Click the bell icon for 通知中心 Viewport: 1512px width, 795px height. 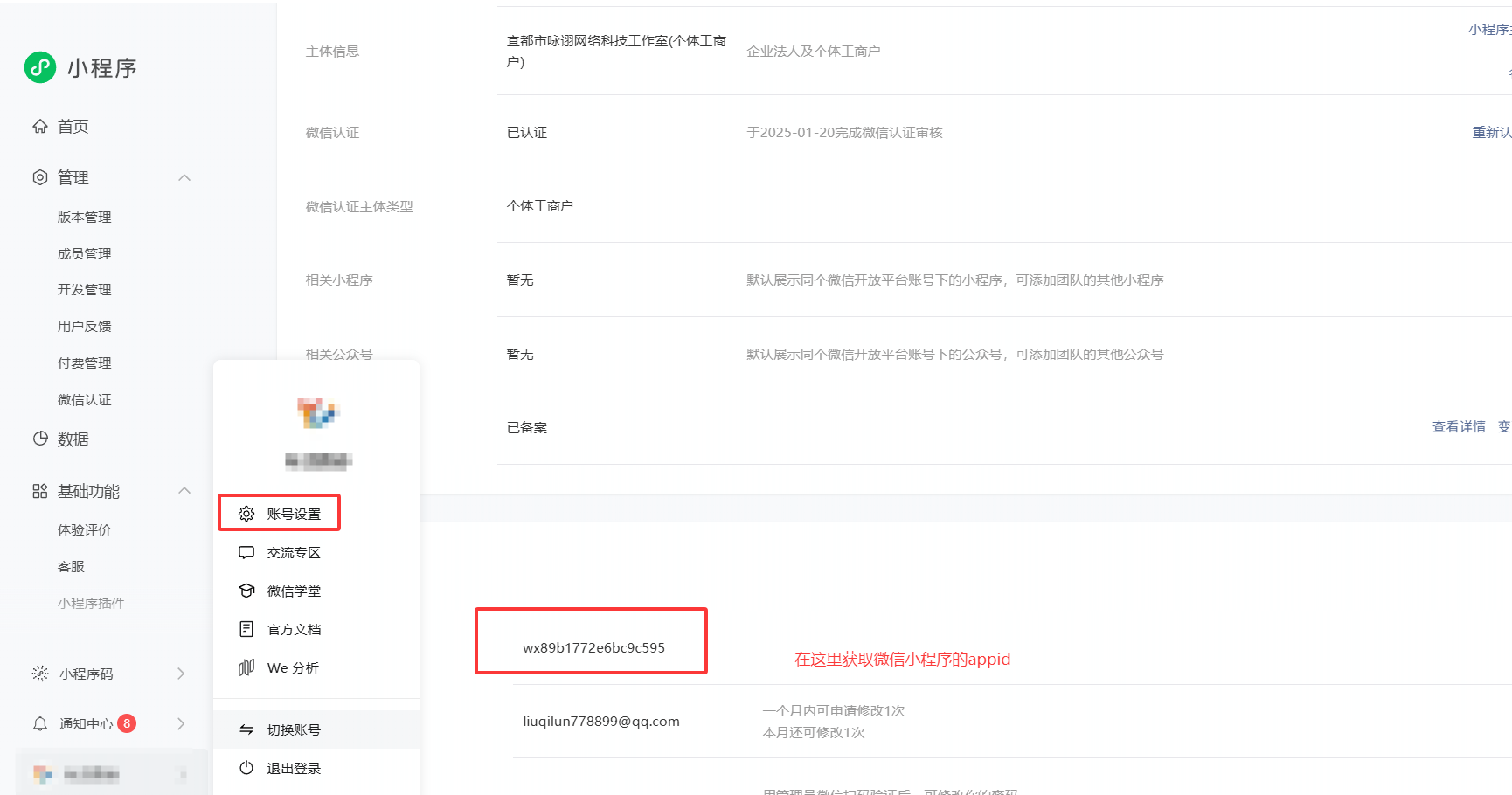tap(40, 723)
